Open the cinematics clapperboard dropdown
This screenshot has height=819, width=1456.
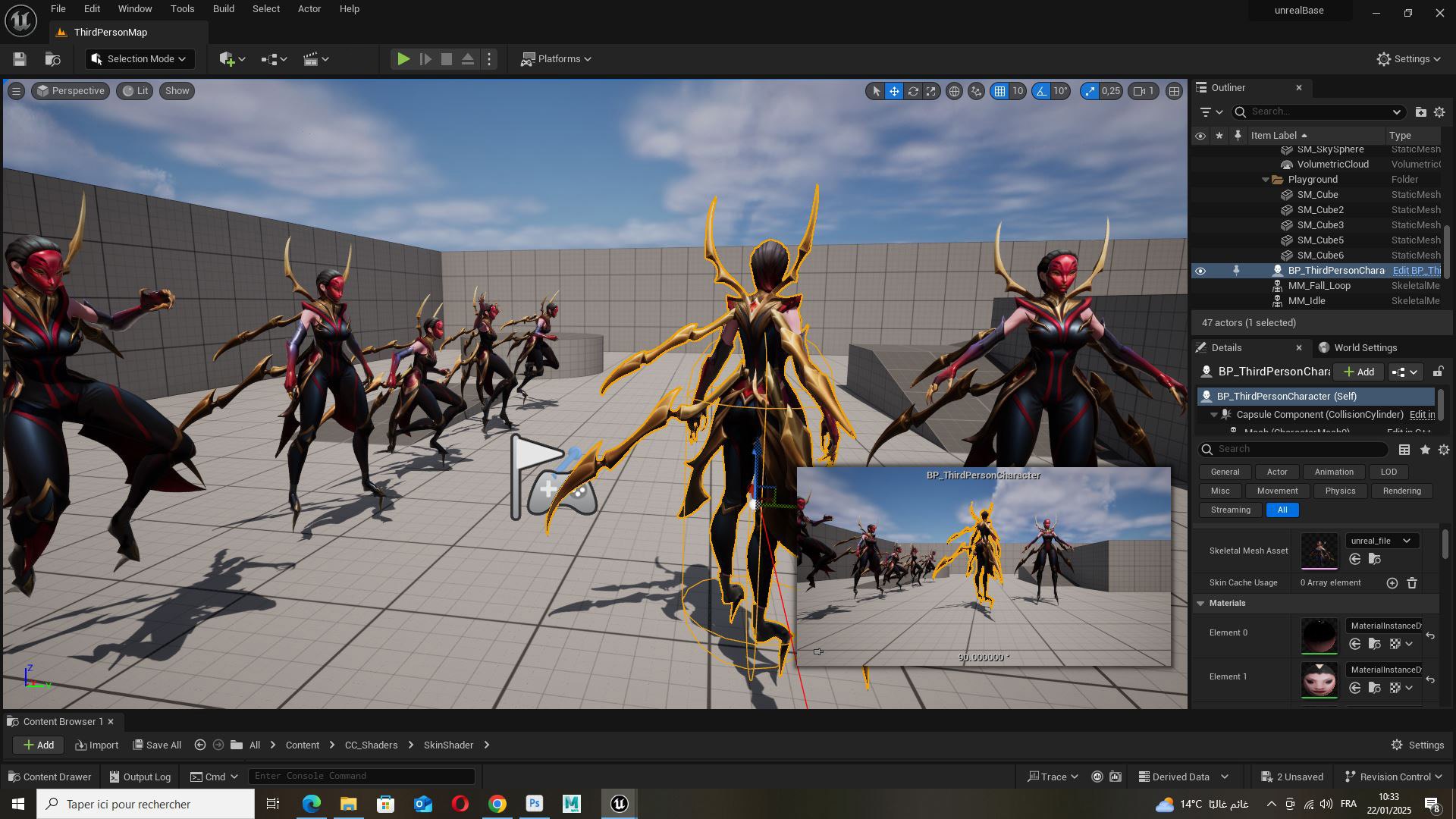[315, 59]
